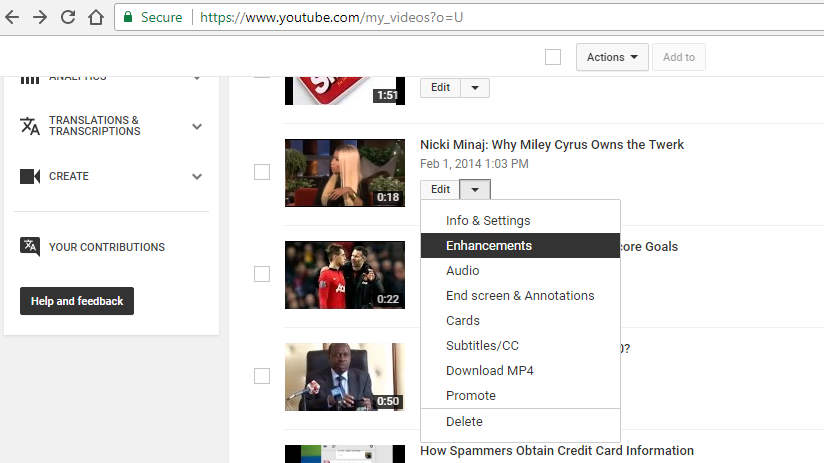Image resolution: width=824 pixels, height=463 pixels.
Task: Select Enhancements menu item
Action: [520, 245]
